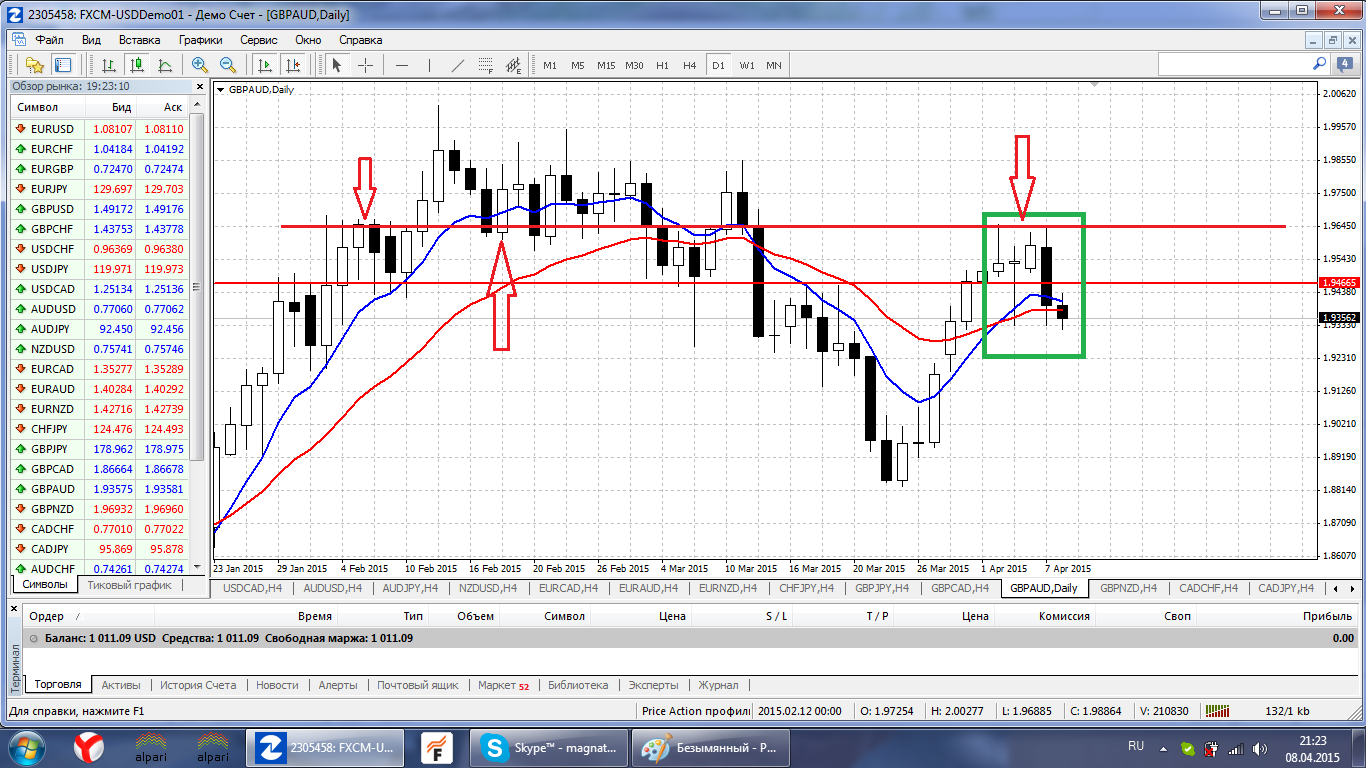Choose the trendline drawing tool
1366x768 pixels.
tap(458, 65)
